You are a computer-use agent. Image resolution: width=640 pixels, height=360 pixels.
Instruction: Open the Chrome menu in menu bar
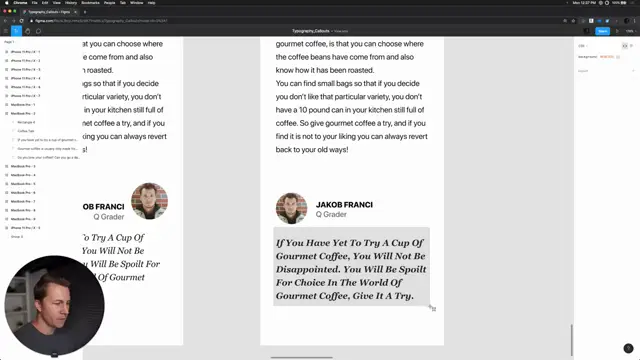20,3
